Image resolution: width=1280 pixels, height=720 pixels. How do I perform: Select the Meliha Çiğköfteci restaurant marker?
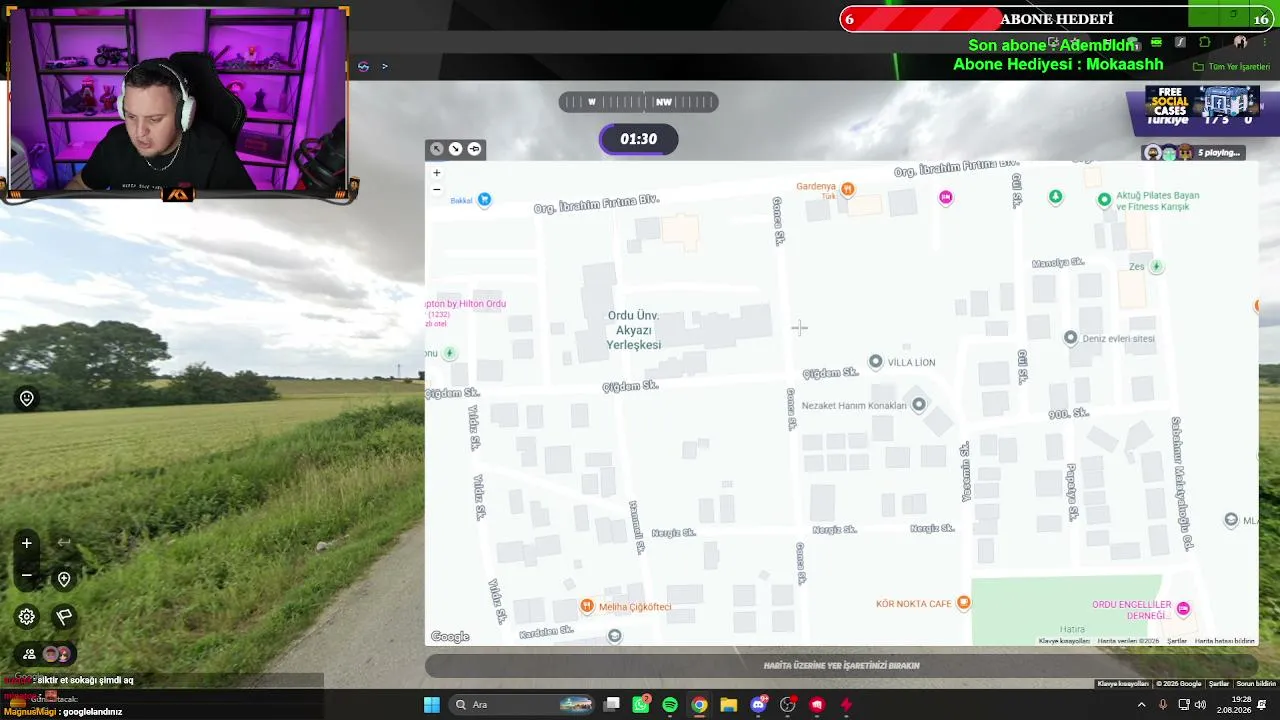coord(587,606)
